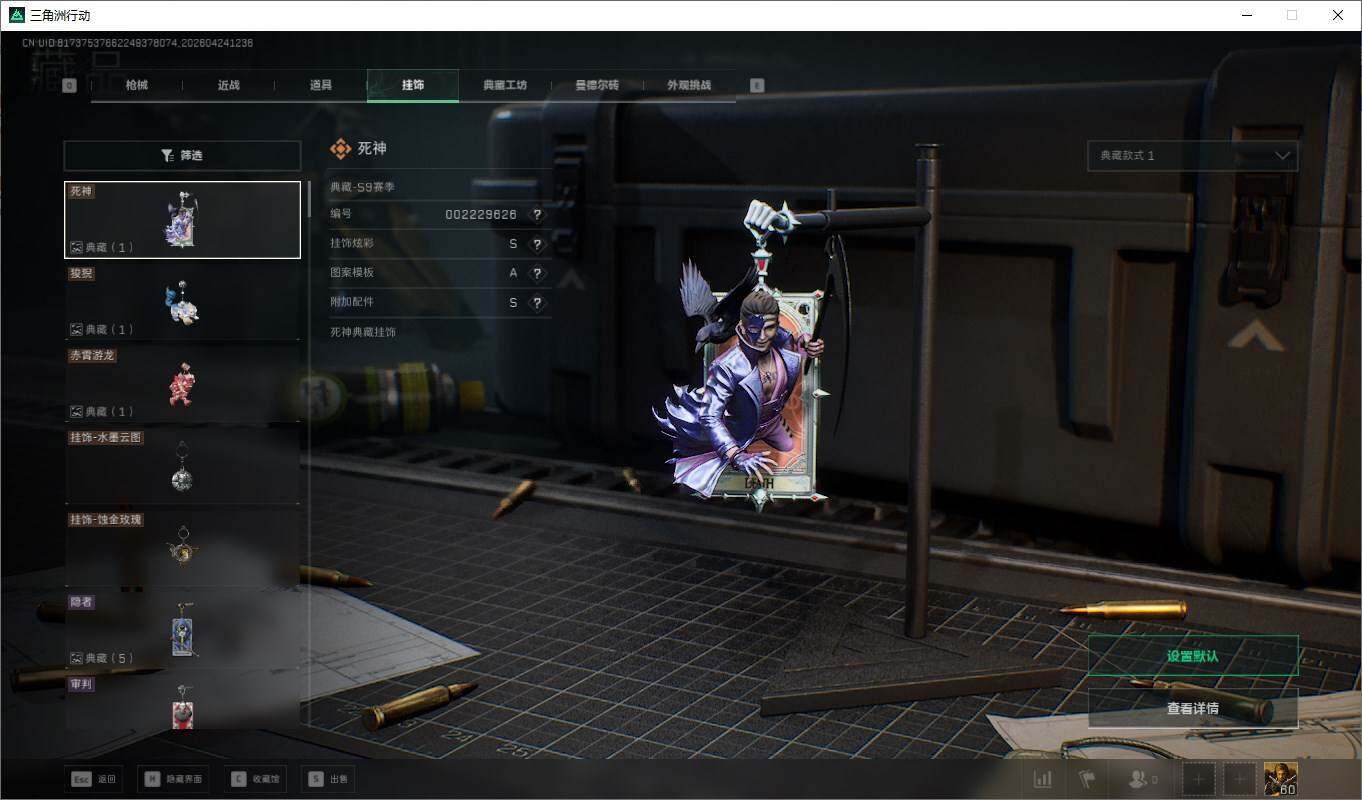The width and height of the screenshot is (1362, 800).
Task: Open the 外观挑战 tab
Action: [x=688, y=86]
